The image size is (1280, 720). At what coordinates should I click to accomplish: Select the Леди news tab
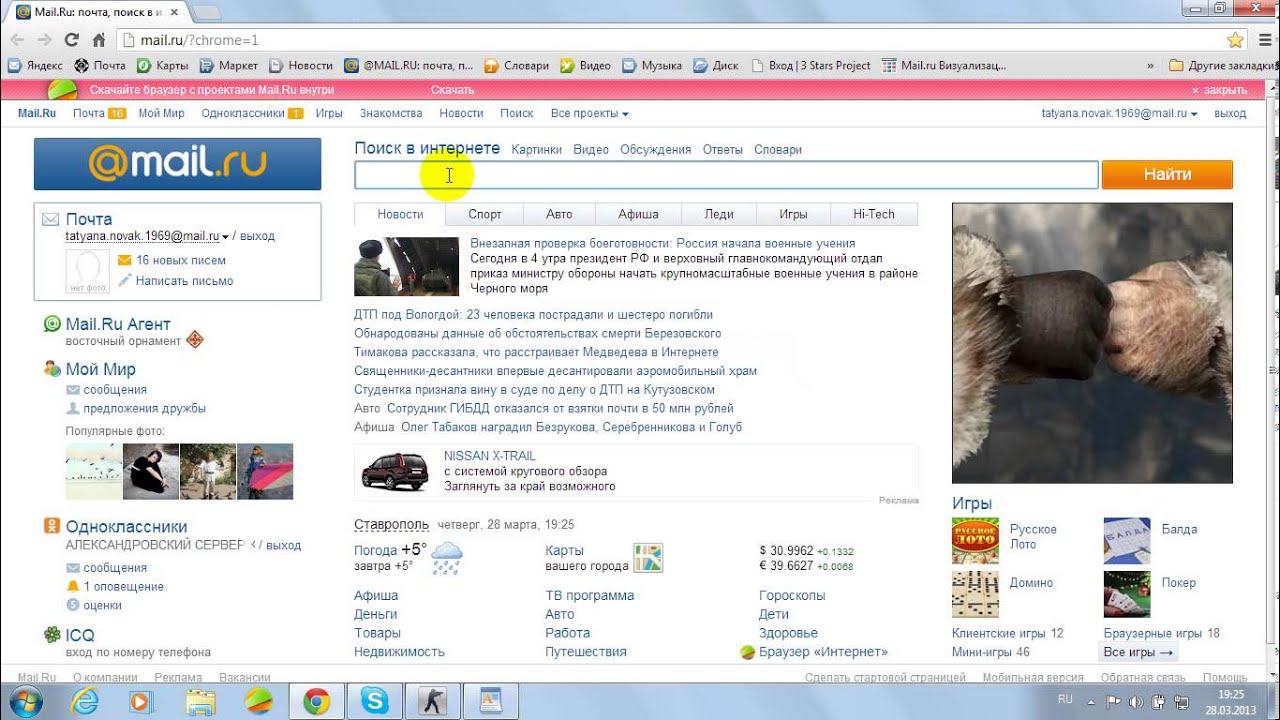coord(718,214)
